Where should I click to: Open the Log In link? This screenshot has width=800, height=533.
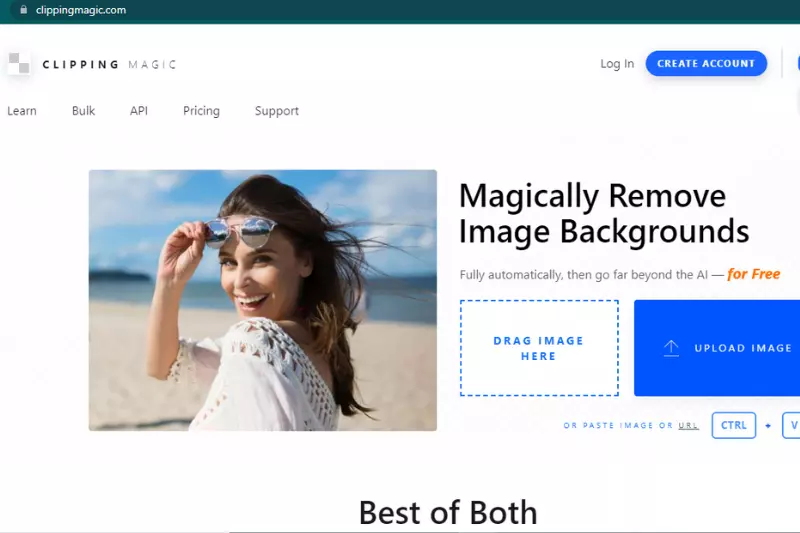point(617,64)
